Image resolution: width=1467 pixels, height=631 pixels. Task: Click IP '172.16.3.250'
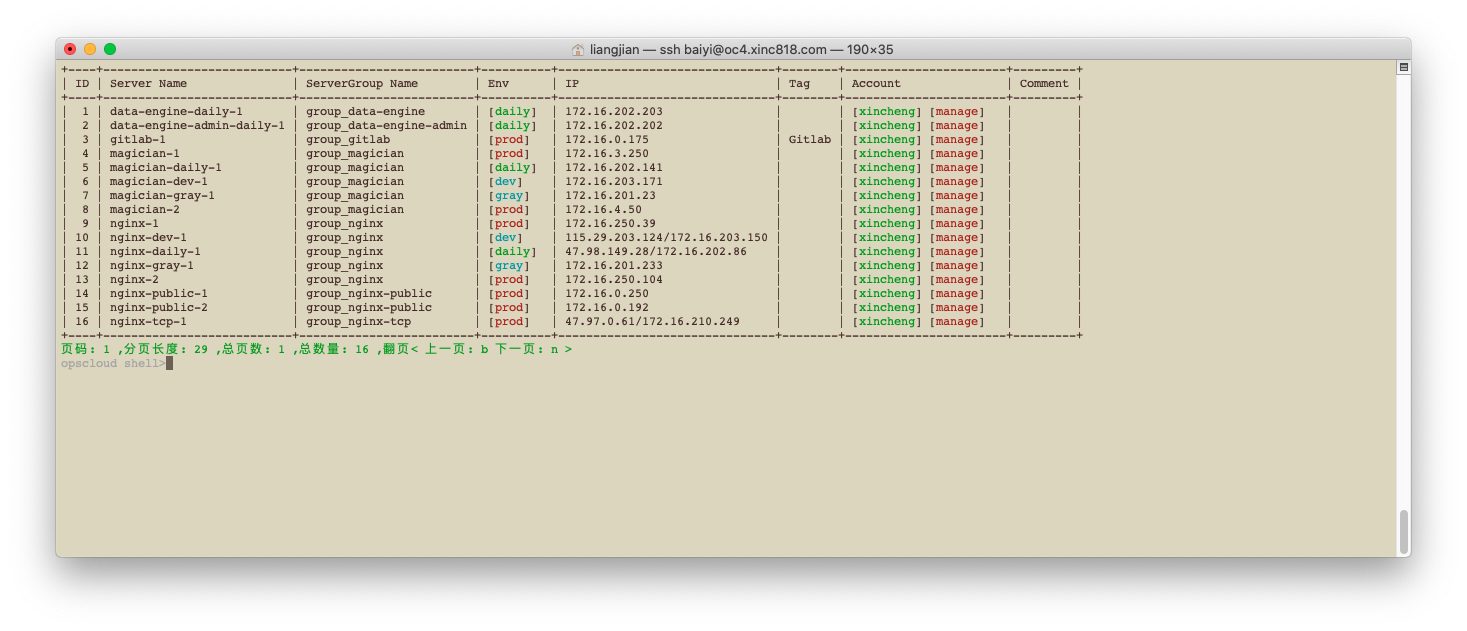coord(607,154)
